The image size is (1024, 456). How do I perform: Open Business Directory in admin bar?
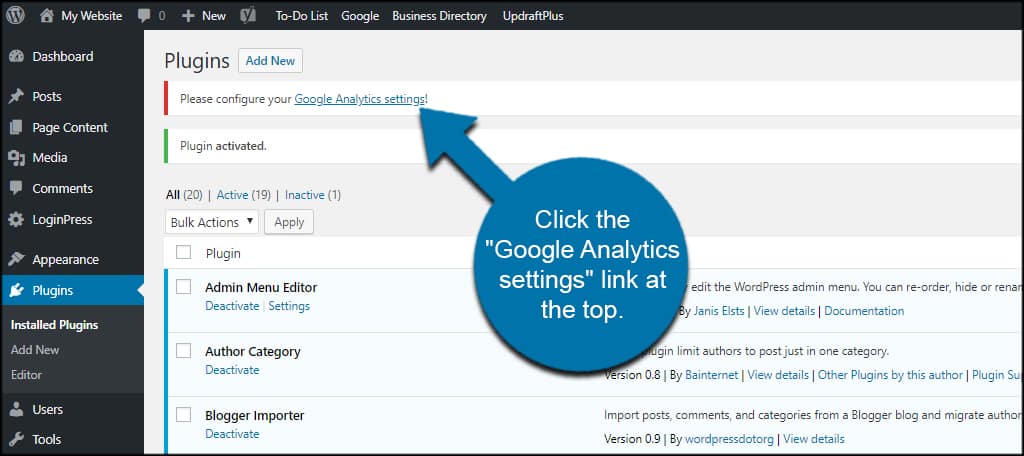click(x=439, y=16)
